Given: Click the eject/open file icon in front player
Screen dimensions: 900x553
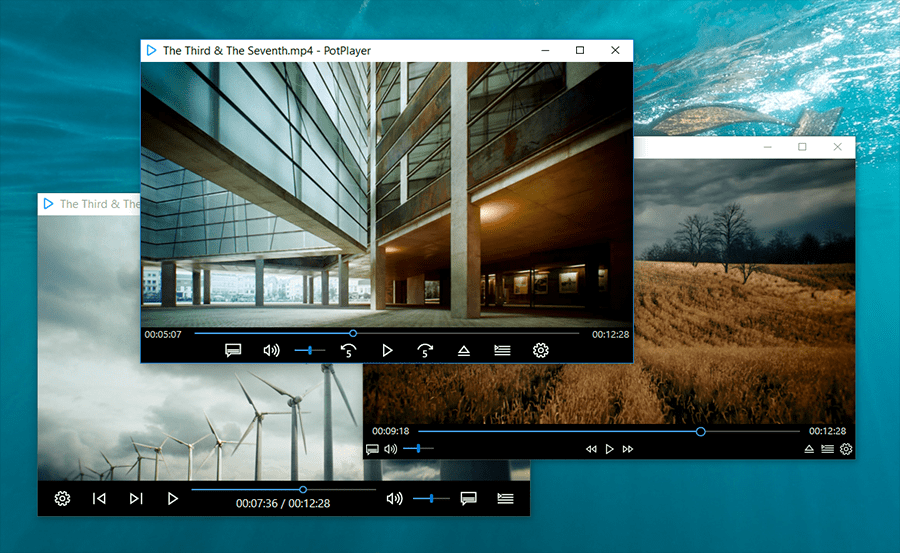Looking at the screenshot, I should coord(463,350).
